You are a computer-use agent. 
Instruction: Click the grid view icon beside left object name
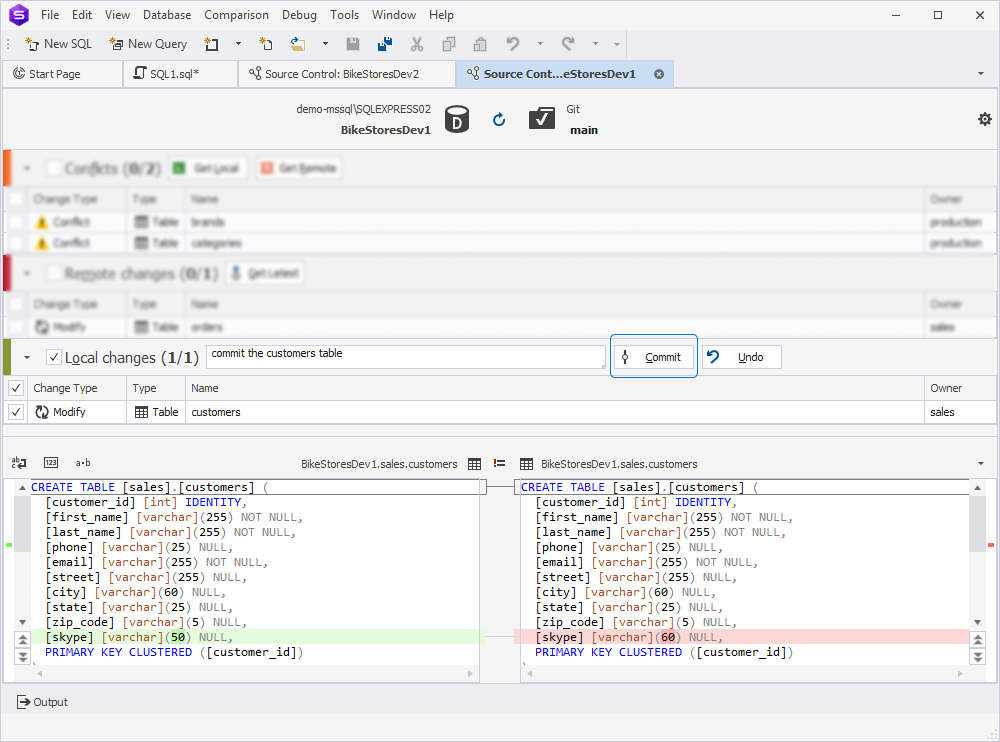click(x=474, y=464)
